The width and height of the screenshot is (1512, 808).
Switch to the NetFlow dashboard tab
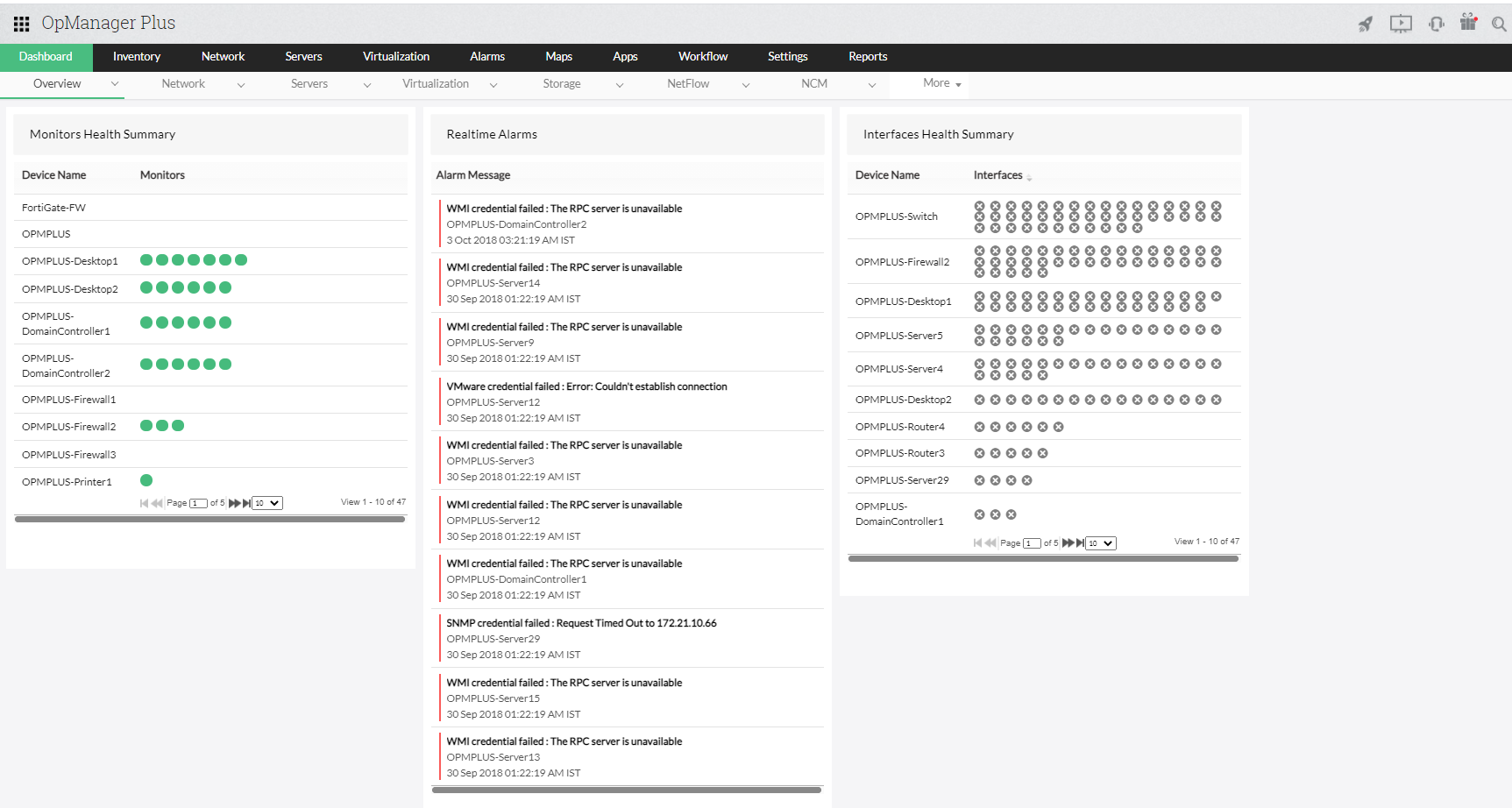point(688,84)
